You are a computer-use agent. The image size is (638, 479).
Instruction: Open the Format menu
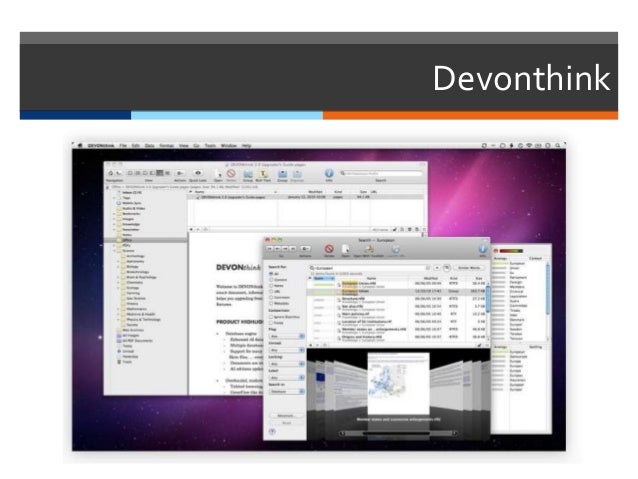coord(166,145)
